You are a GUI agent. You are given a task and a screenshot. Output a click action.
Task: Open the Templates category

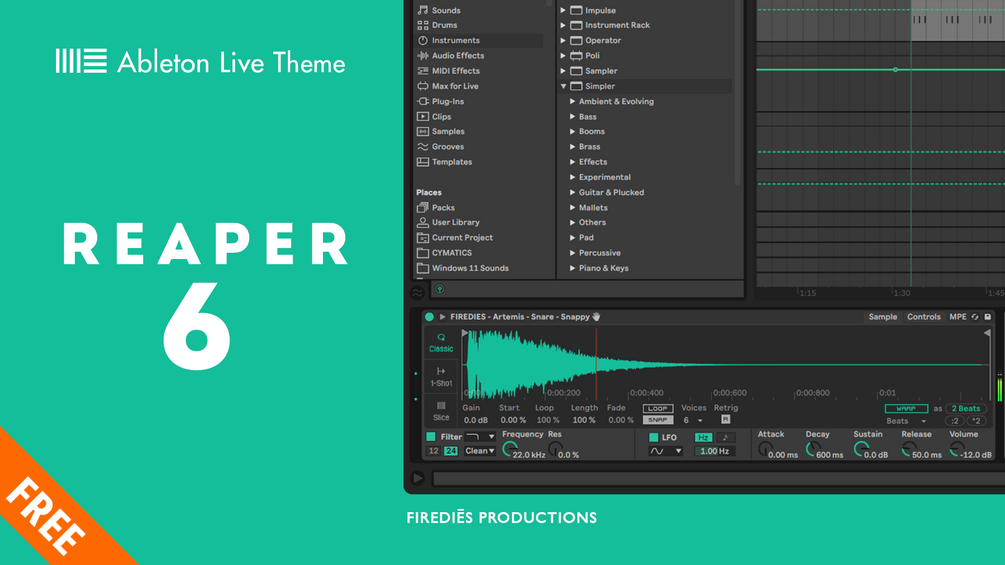[445, 162]
